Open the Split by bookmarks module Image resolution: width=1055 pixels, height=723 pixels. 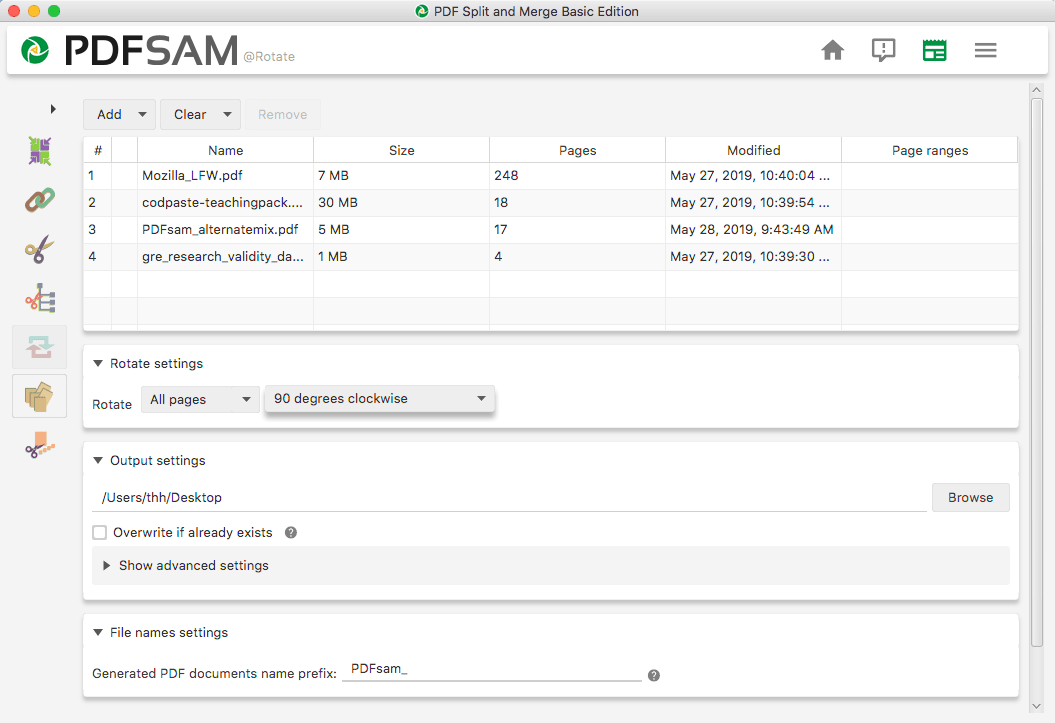39,298
